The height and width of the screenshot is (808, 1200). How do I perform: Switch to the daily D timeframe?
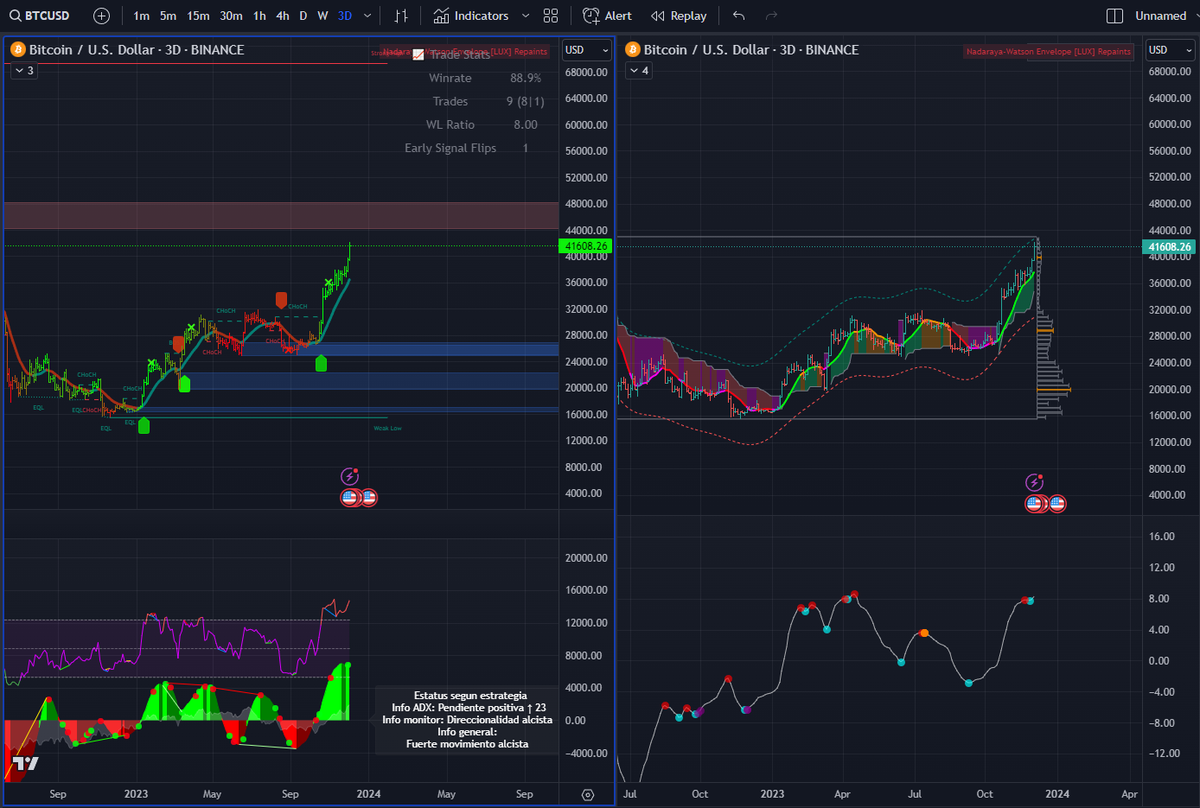(x=303, y=16)
